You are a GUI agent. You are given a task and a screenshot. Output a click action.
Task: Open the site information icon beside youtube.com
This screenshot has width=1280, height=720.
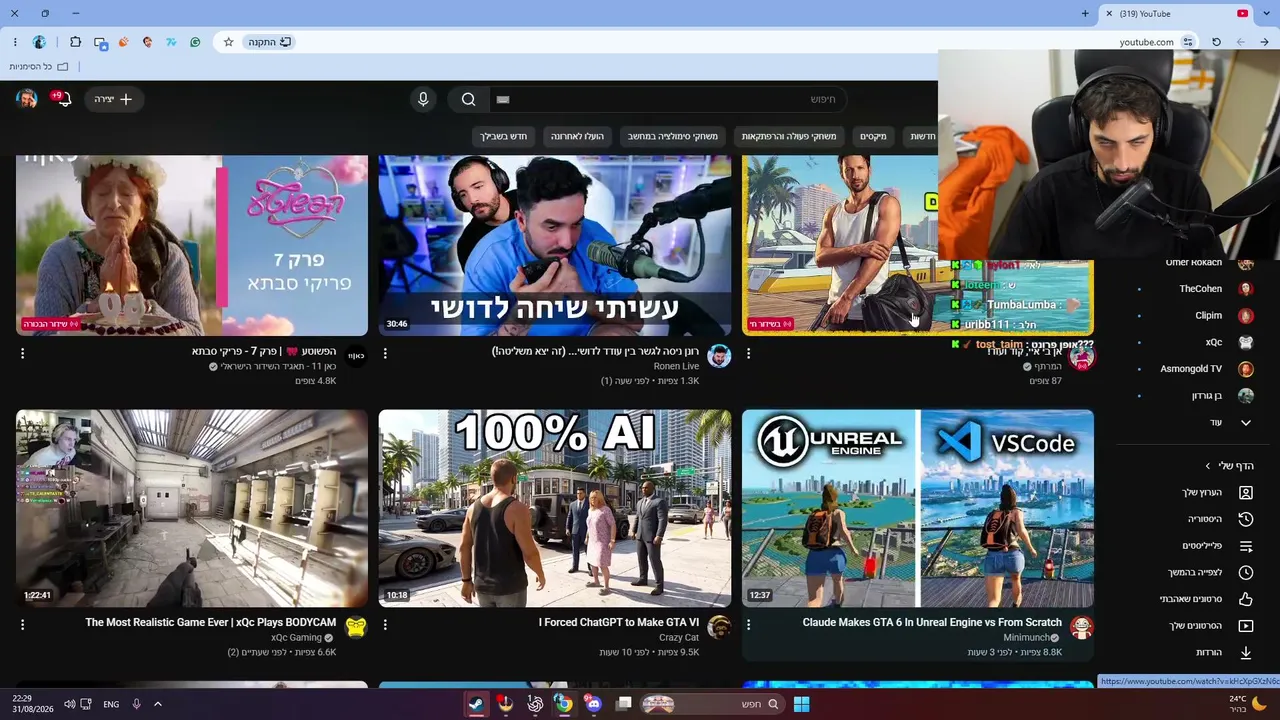(1188, 42)
